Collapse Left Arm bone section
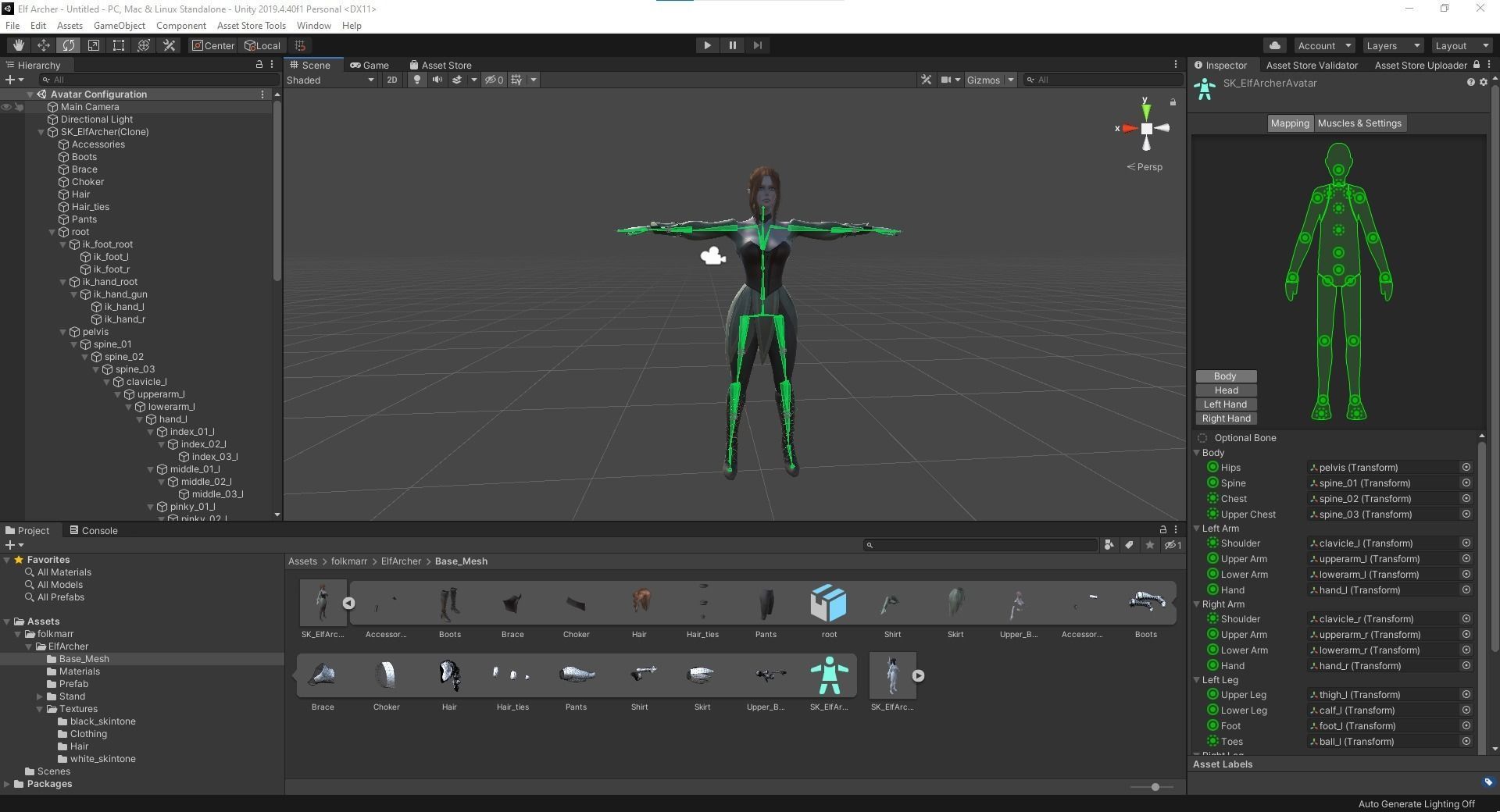The width and height of the screenshot is (1500, 812). click(x=1196, y=529)
